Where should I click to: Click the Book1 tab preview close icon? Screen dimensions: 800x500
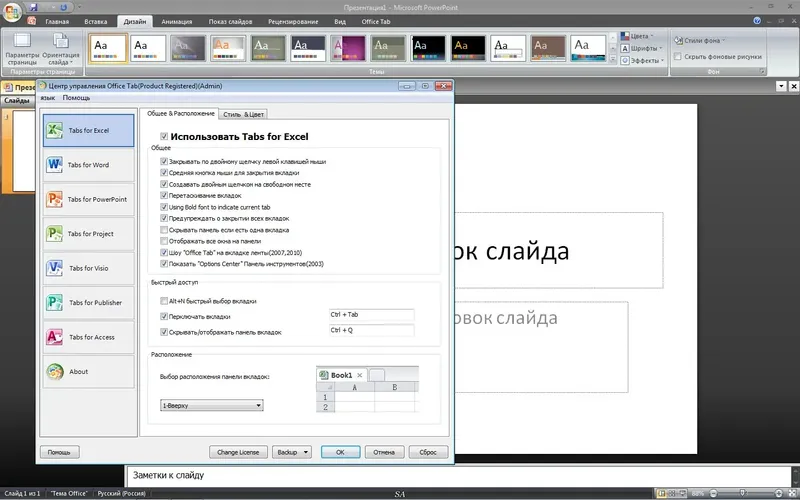pos(360,375)
